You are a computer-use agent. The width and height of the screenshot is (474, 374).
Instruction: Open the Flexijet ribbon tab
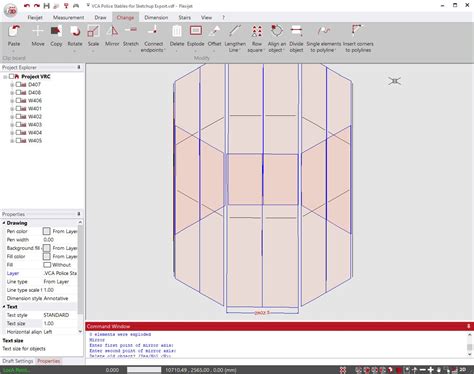(35, 17)
